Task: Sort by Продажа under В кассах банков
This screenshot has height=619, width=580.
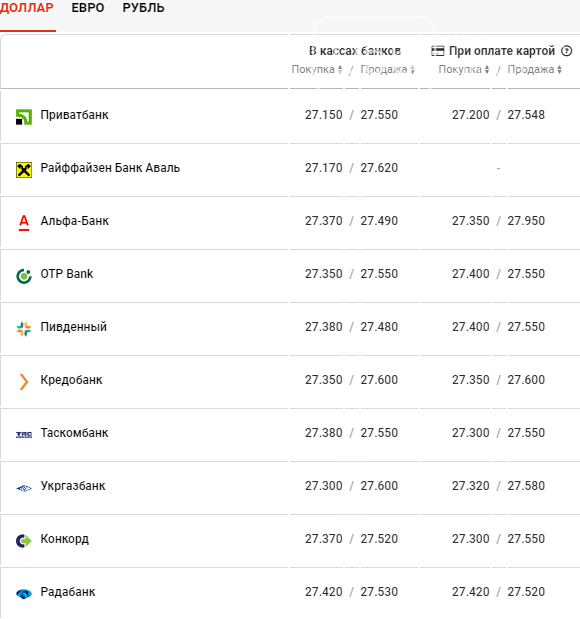Action: point(387,69)
